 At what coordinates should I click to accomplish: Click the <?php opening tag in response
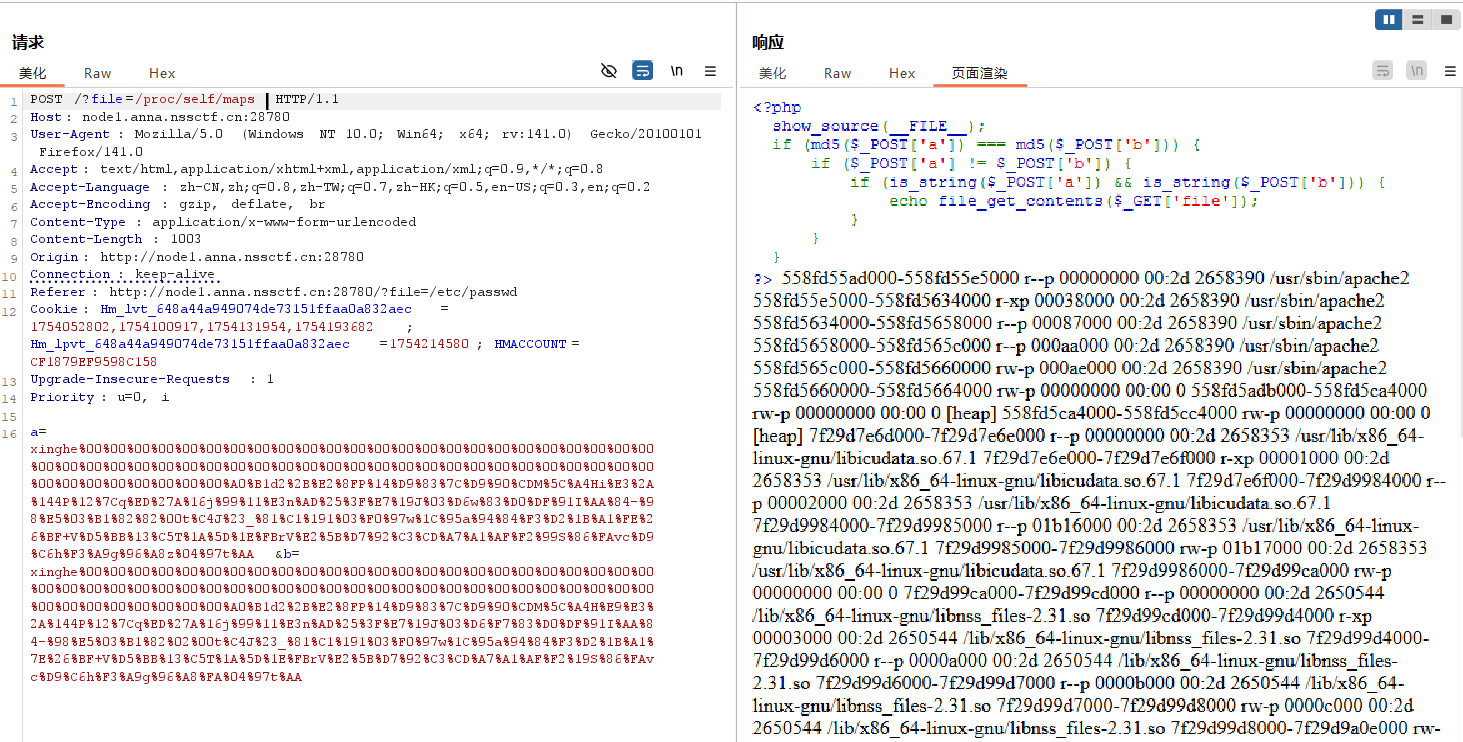pyautogui.click(x=777, y=107)
